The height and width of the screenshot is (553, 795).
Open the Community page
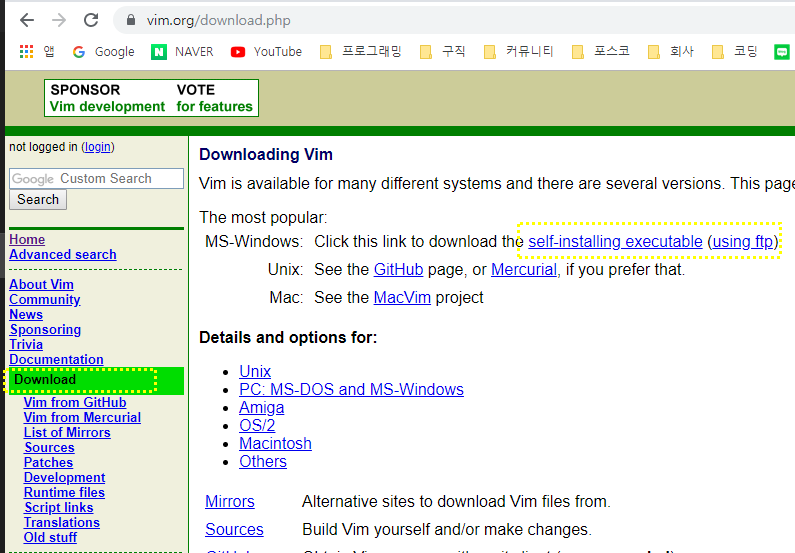click(45, 300)
